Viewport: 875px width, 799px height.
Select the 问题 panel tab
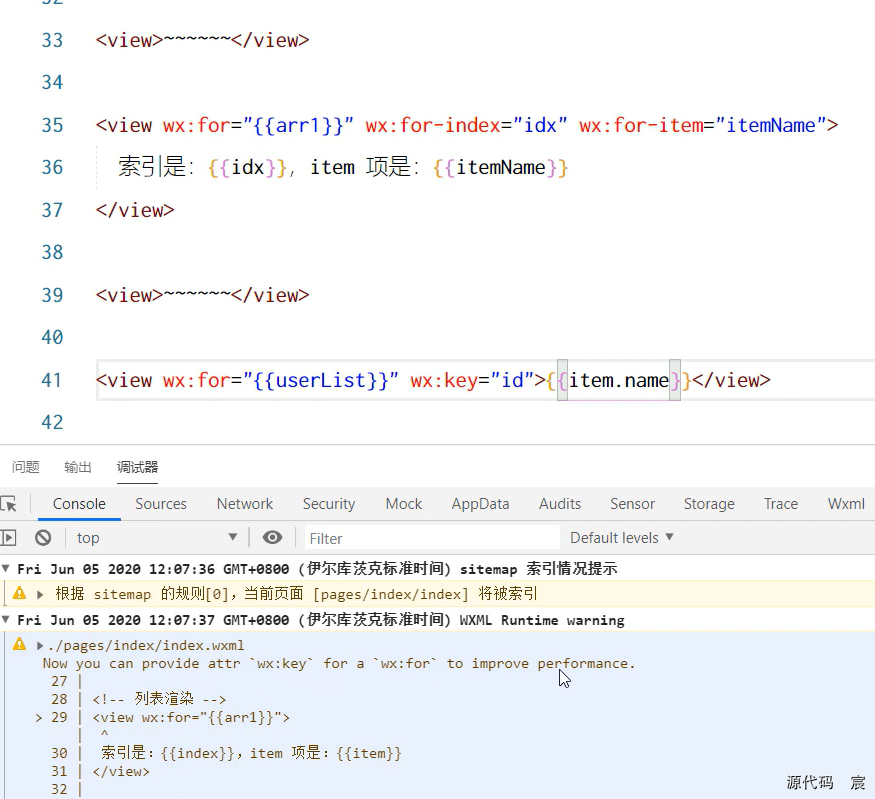[x=26, y=467]
